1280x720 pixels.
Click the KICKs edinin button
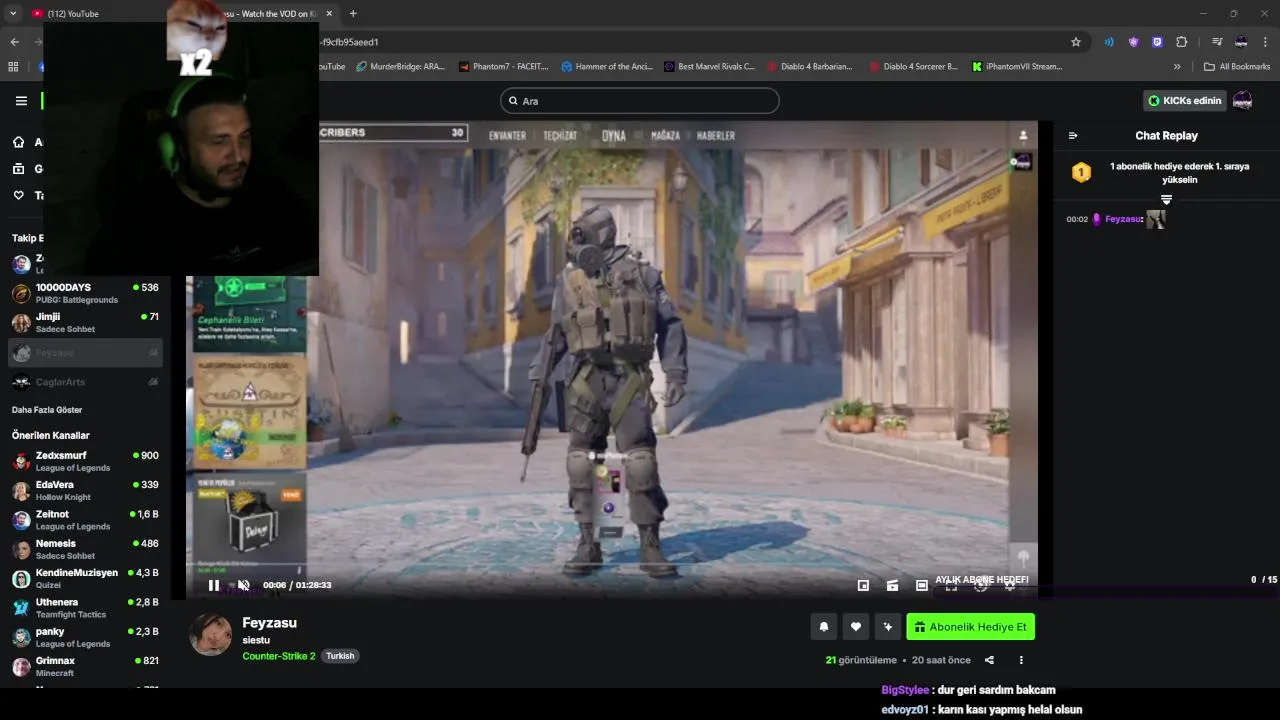[x=1184, y=101]
